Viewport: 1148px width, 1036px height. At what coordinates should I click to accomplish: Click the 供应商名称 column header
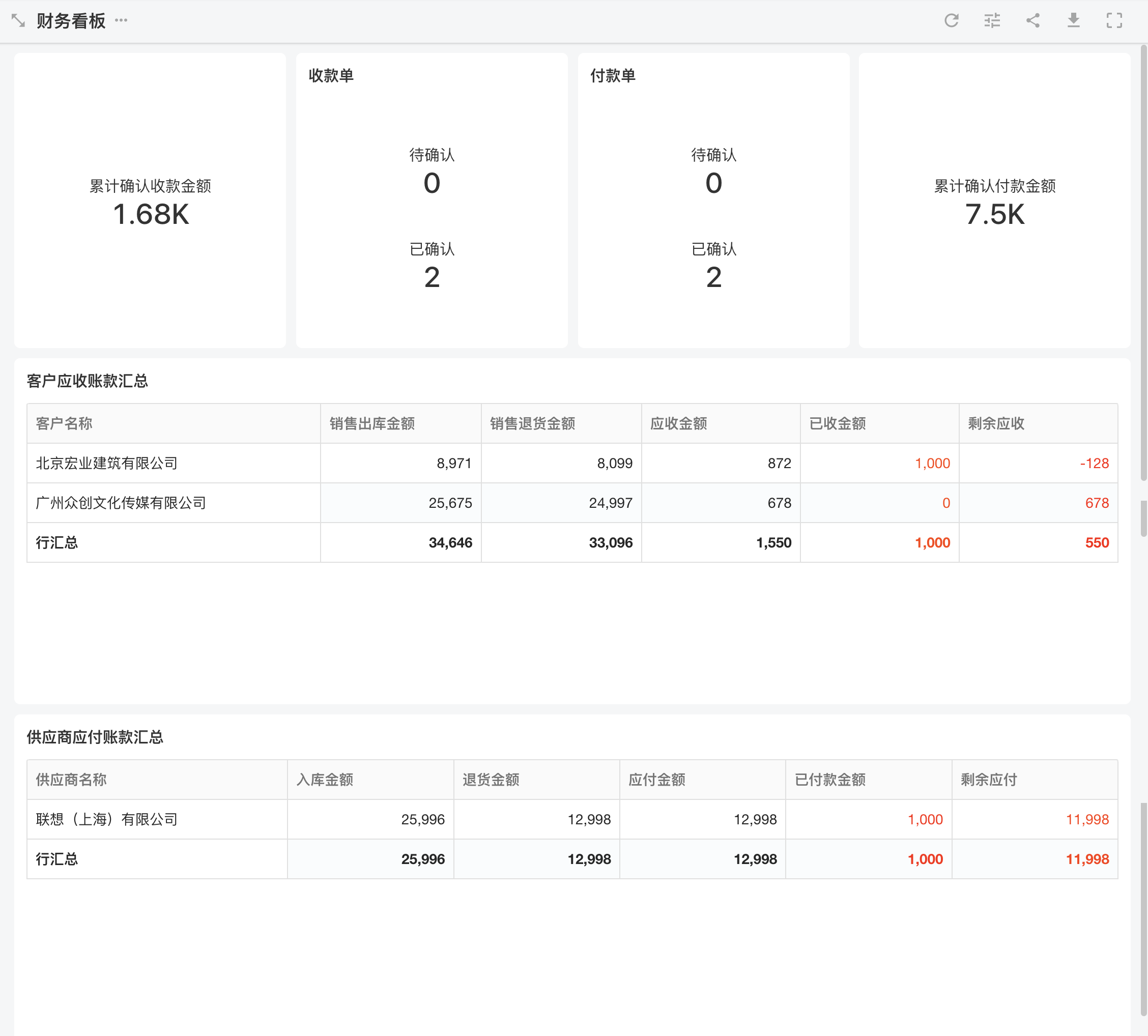(x=157, y=780)
